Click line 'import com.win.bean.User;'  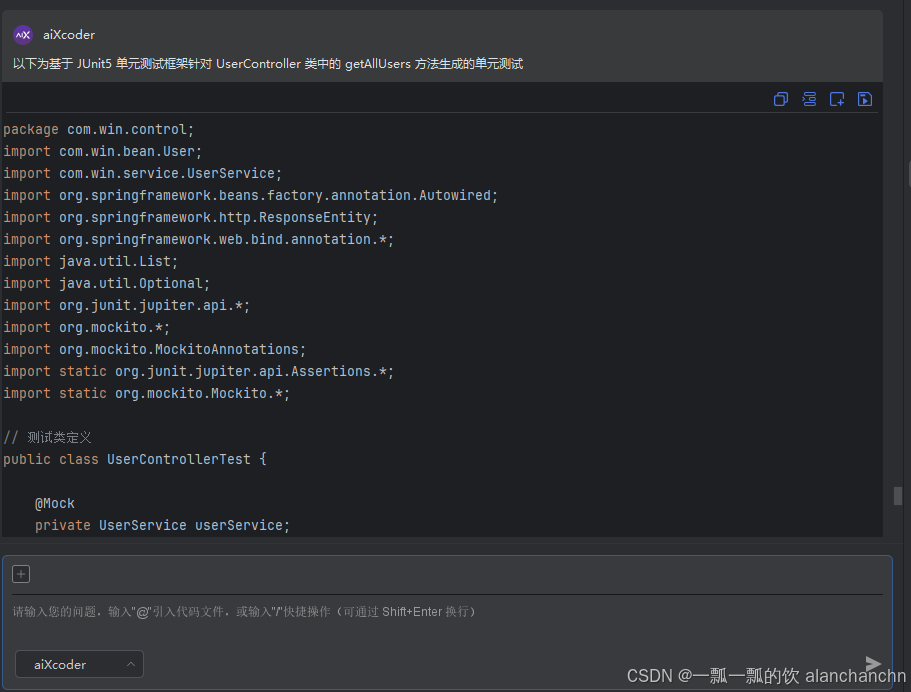pos(103,151)
